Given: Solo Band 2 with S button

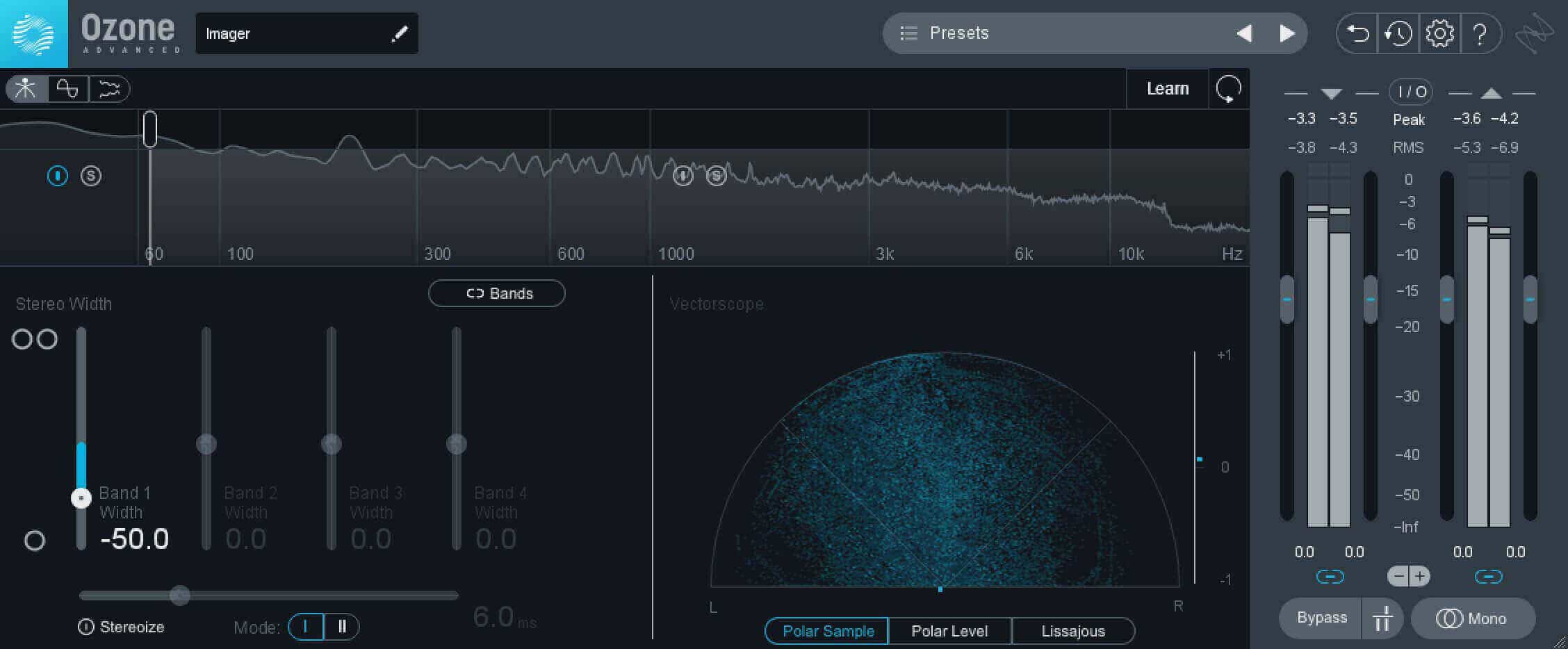Looking at the screenshot, I should tap(717, 176).
